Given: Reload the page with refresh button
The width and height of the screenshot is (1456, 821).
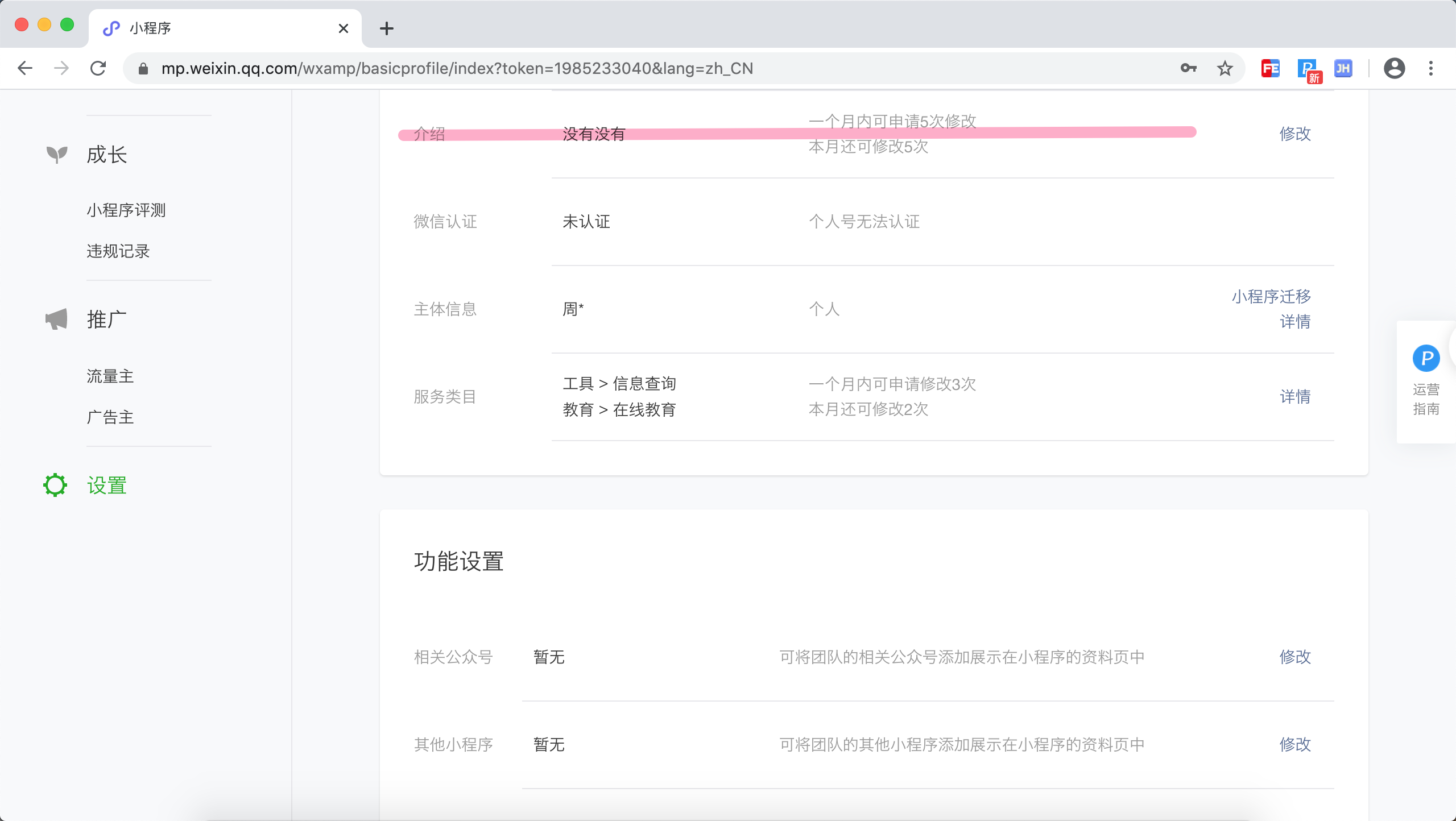Looking at the screenshot, I should (x=98, y=69).
